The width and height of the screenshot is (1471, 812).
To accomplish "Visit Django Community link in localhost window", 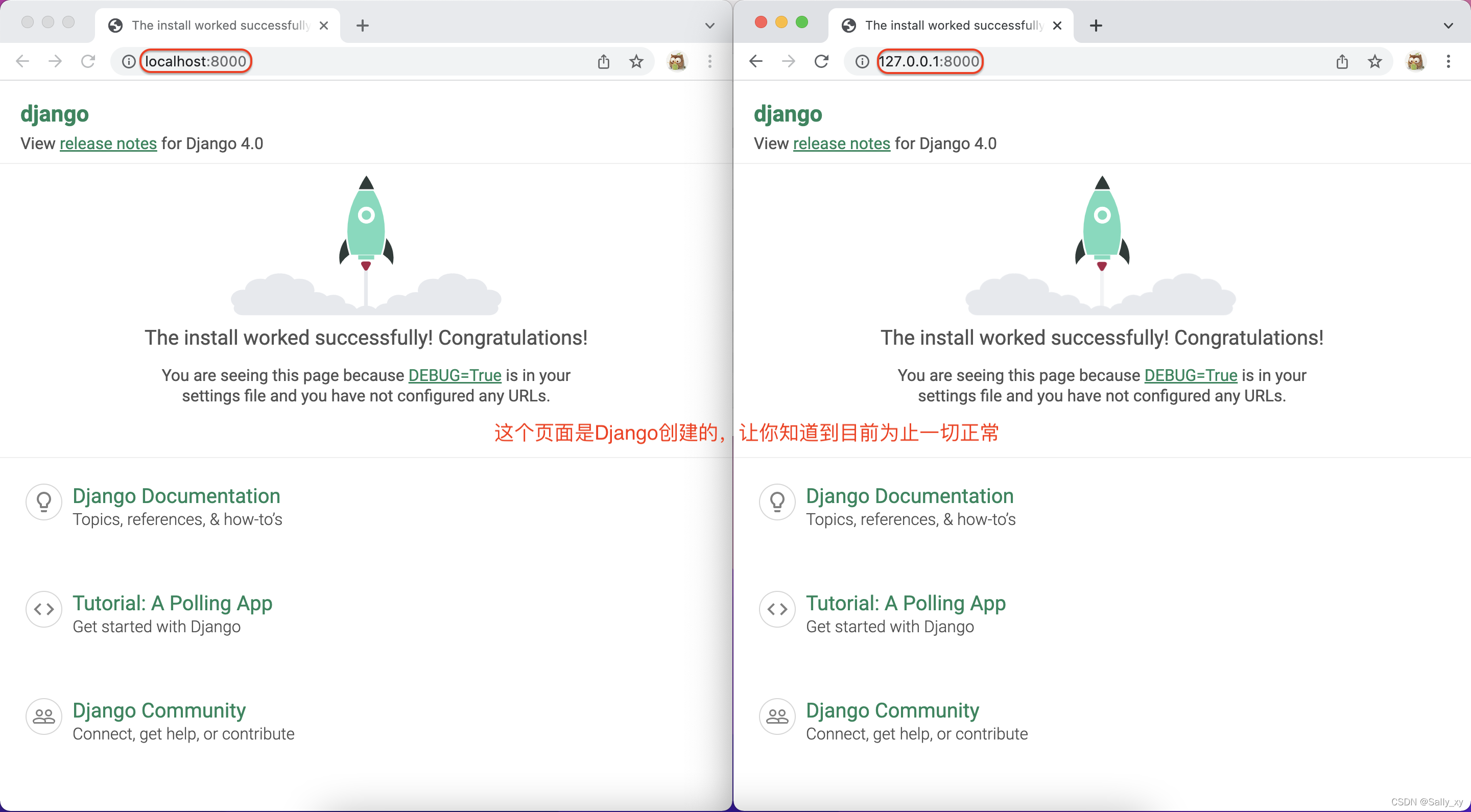I will click(x=159, y=710).
